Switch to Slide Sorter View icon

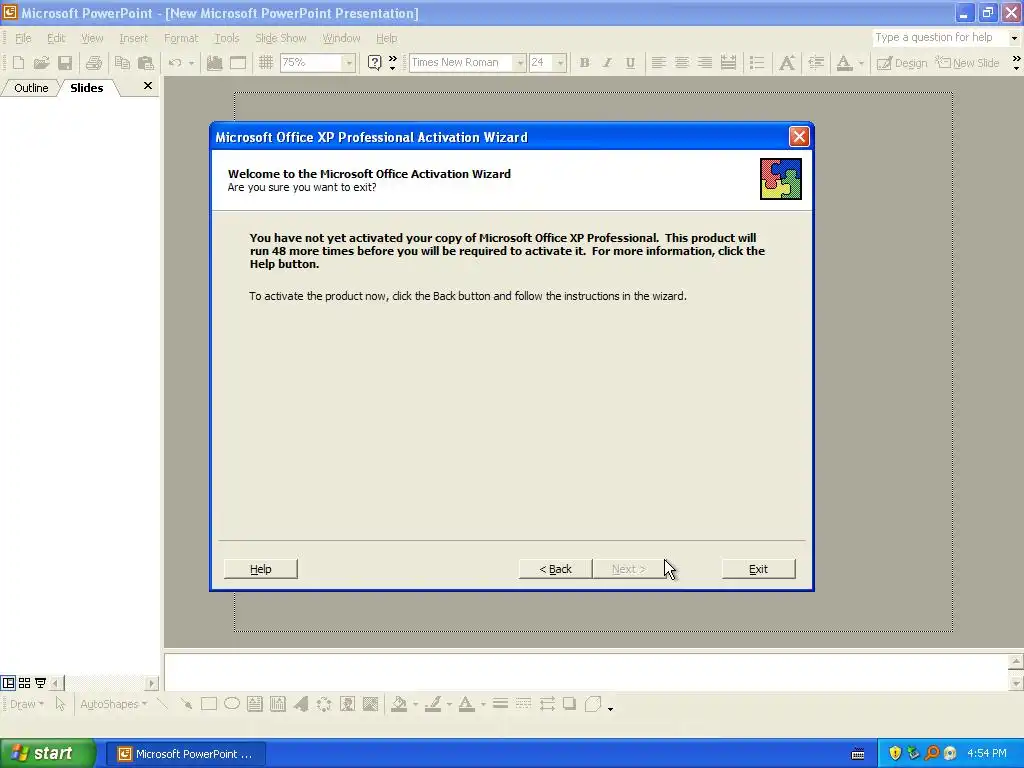click(24, 683)
